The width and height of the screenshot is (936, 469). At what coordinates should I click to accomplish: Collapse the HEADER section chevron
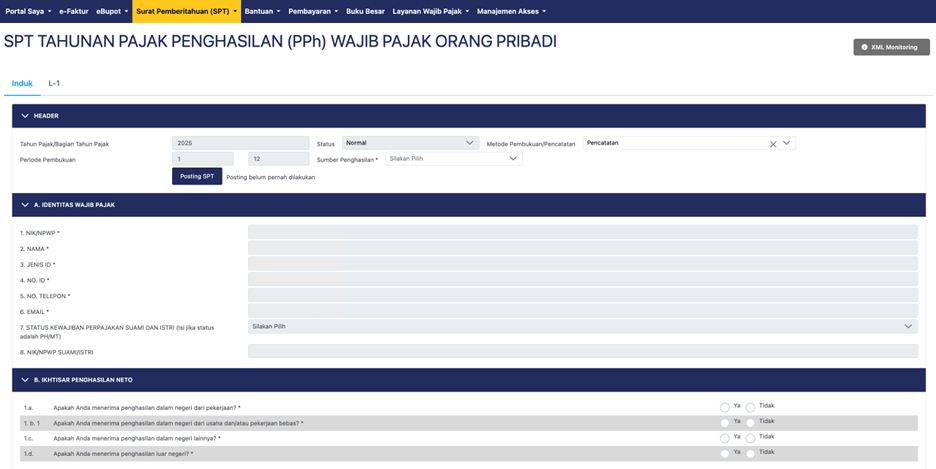pyautogui.click(x=25, y=116)
